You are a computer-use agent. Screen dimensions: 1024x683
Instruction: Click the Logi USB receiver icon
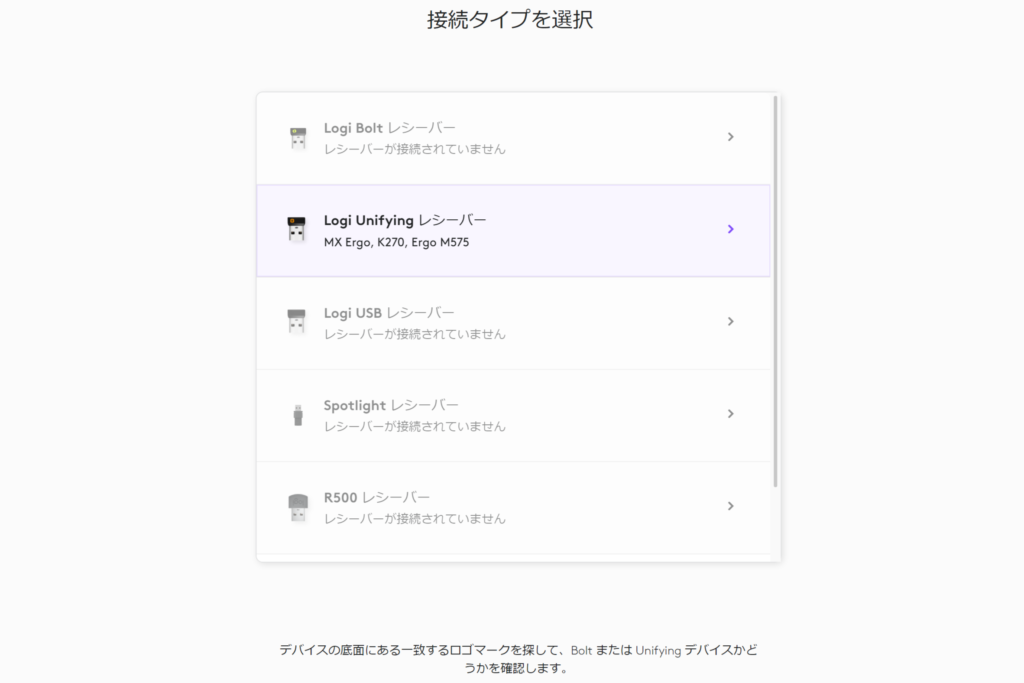point(296,322)
